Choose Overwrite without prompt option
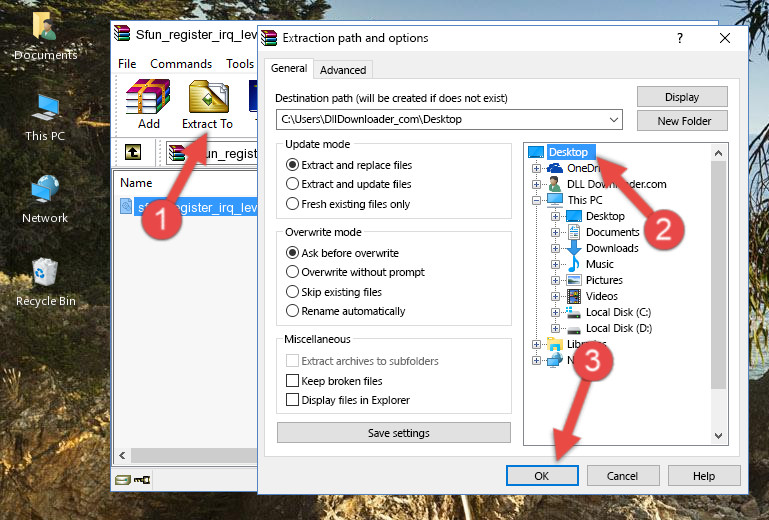The width and height of the screenshot is (769, 520). pyautogui.click(x=293, y=272)
